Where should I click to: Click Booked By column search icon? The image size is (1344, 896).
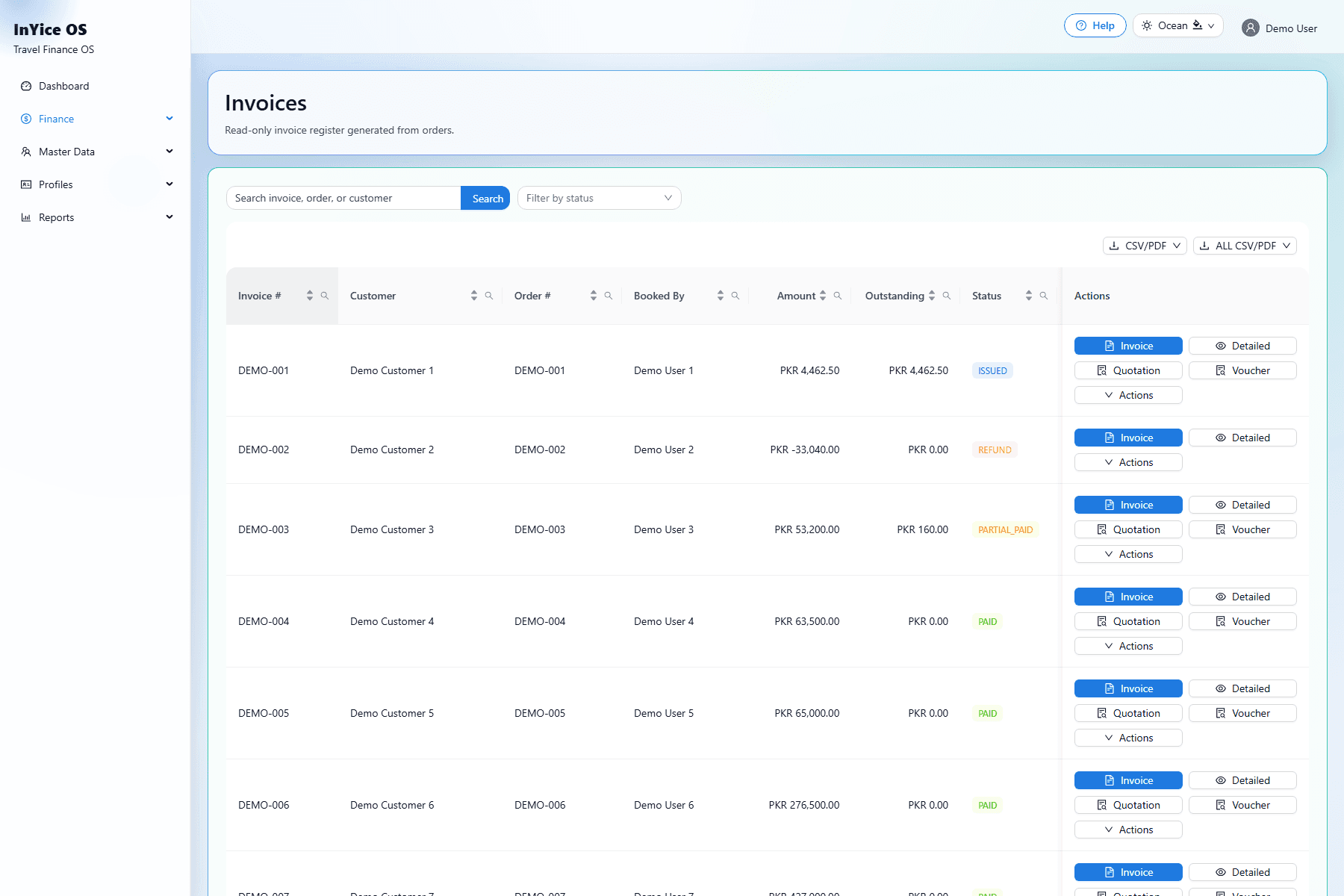(x=735, y=296)
